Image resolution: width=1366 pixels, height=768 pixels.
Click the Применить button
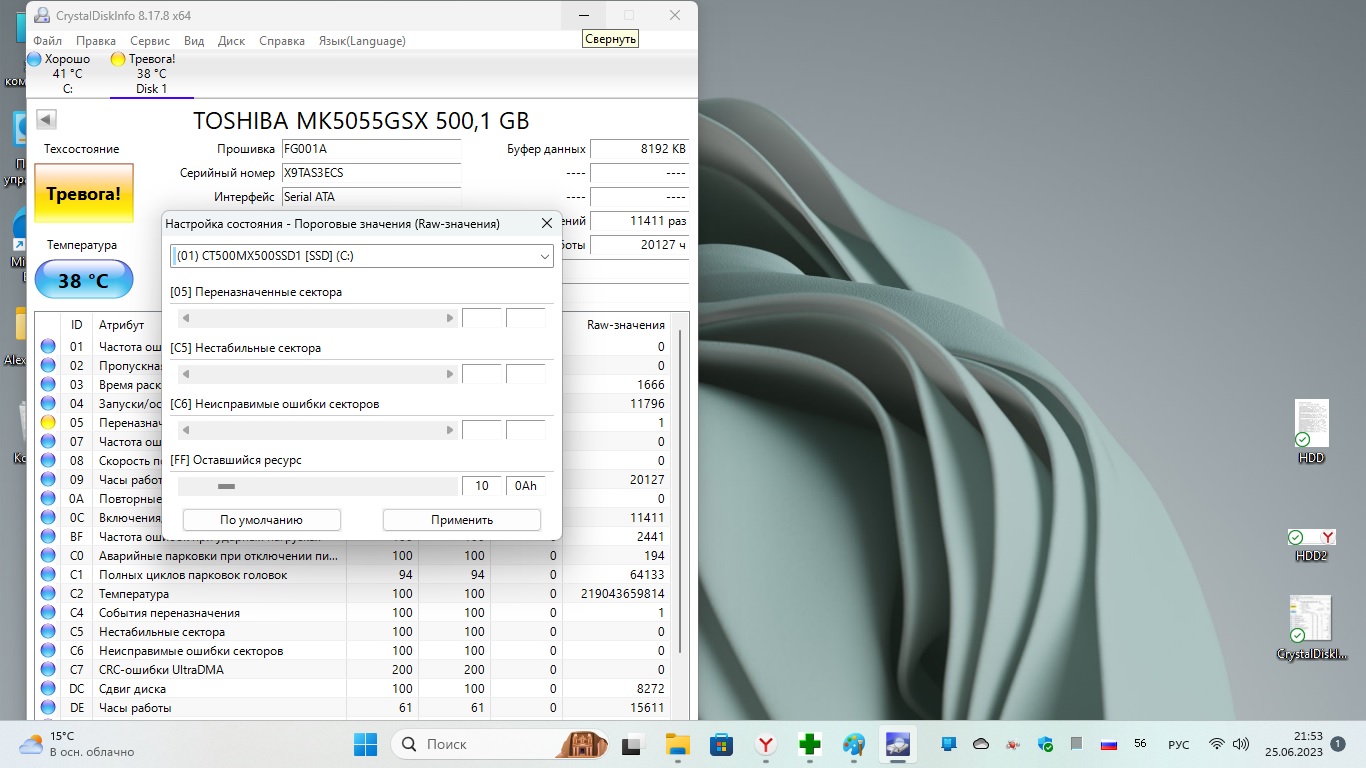462,520
